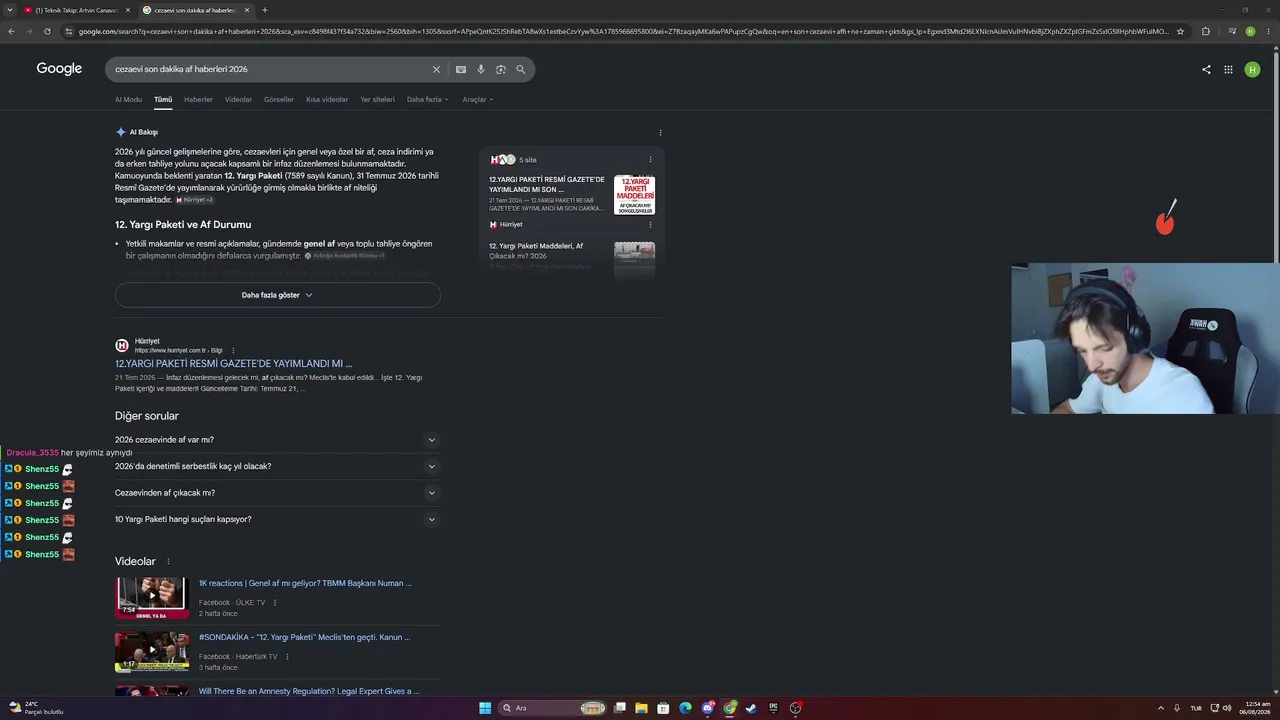Open the Hürriyet source chip in AI overview

(x=195, y=200)
